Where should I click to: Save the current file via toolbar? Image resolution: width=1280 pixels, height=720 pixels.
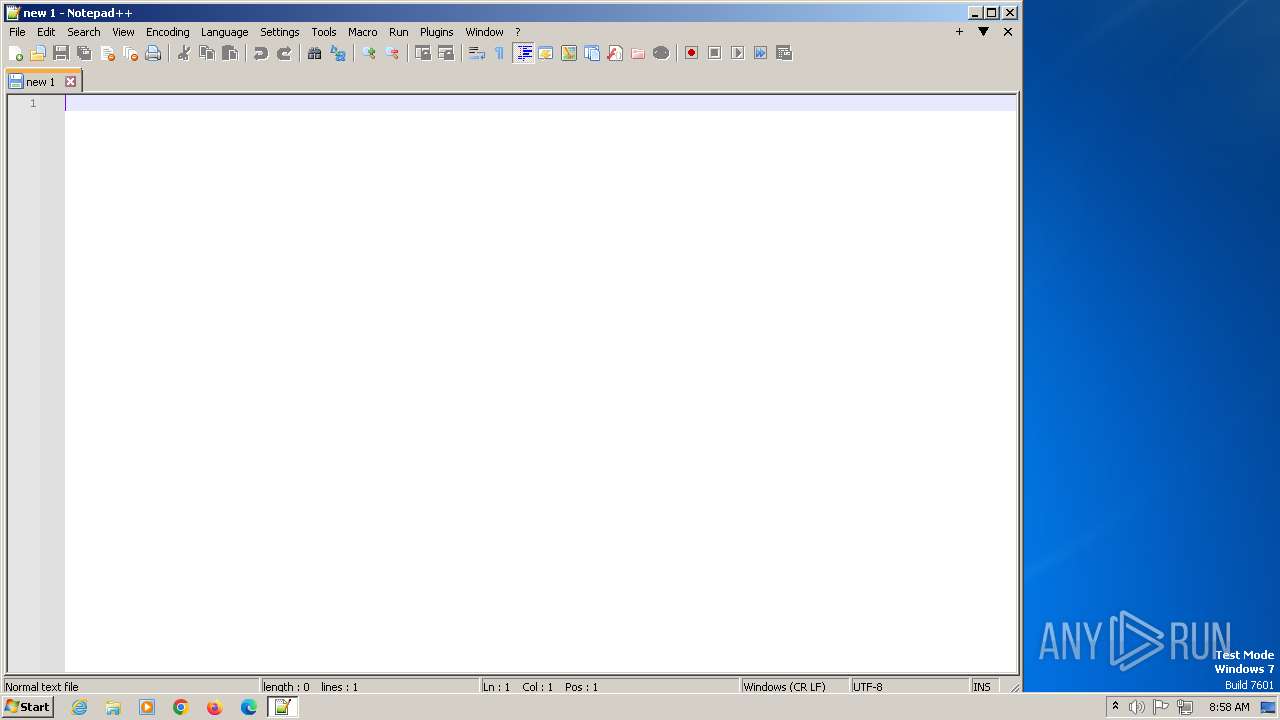(61, 53)
